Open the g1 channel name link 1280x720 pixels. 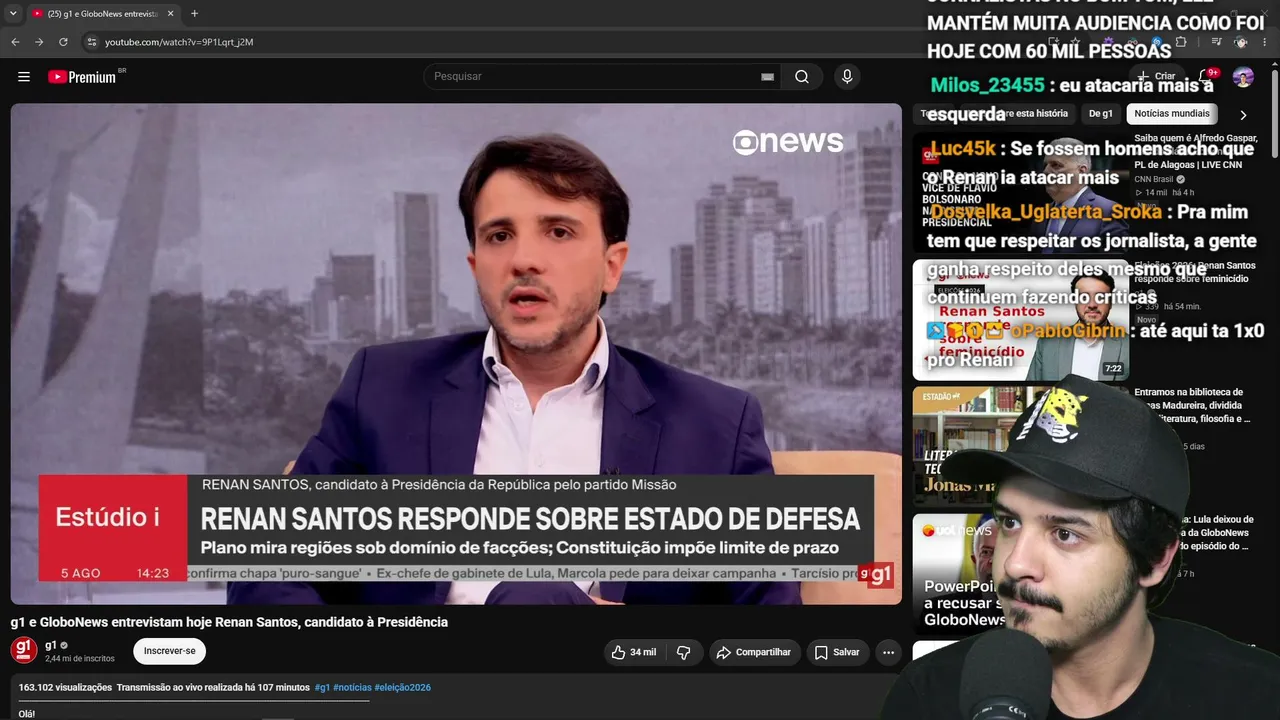tap(51, 645)
